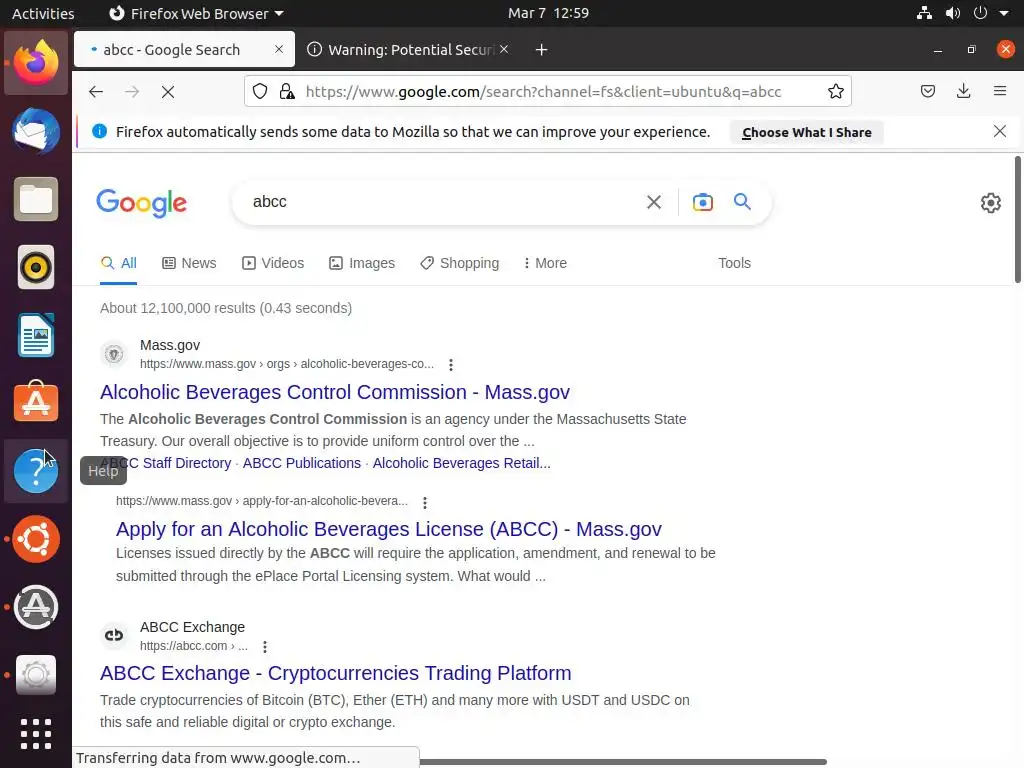This screenshot has width=1024, height=768.
Task: Open options dots for ABCC Exchange result
Action: (x=264, y=647)
